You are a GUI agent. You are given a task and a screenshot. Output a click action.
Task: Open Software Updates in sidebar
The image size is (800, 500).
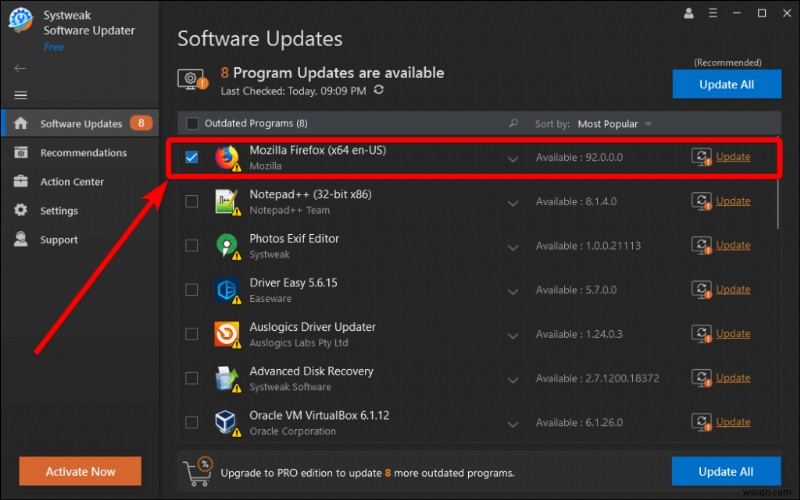click(80, 123)
